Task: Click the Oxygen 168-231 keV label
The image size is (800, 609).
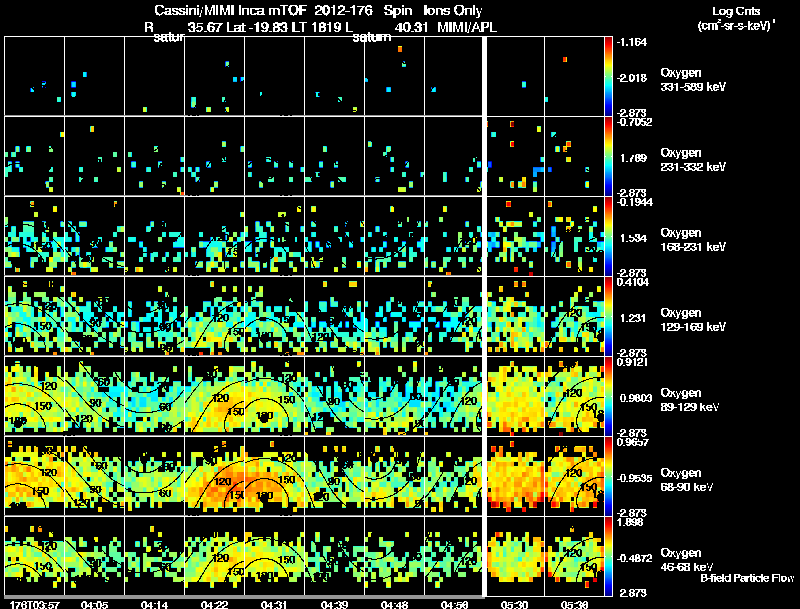Action: click(x=693, y=240)
